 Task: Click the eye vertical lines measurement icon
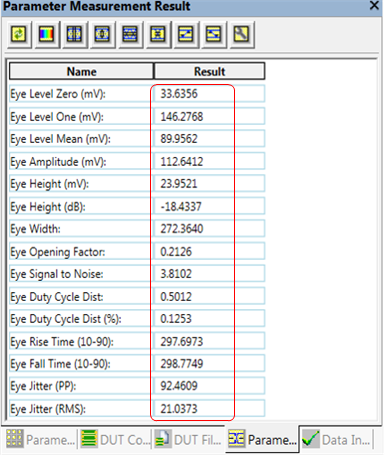tap(74, 34)
